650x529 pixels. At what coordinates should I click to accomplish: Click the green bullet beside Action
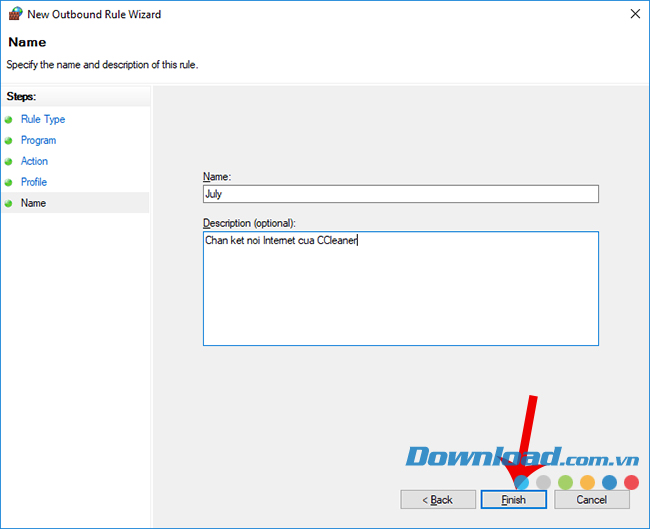(x=8, y=161)
